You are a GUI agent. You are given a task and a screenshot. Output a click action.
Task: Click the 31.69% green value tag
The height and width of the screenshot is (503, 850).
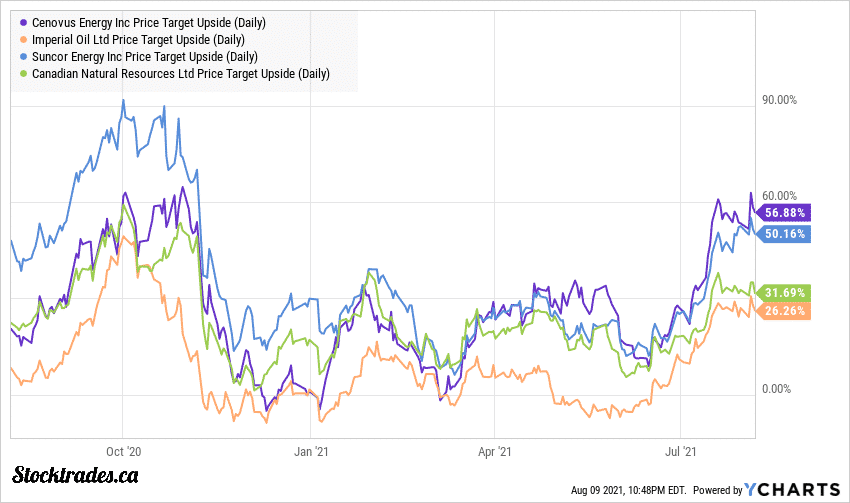(786, 292)
